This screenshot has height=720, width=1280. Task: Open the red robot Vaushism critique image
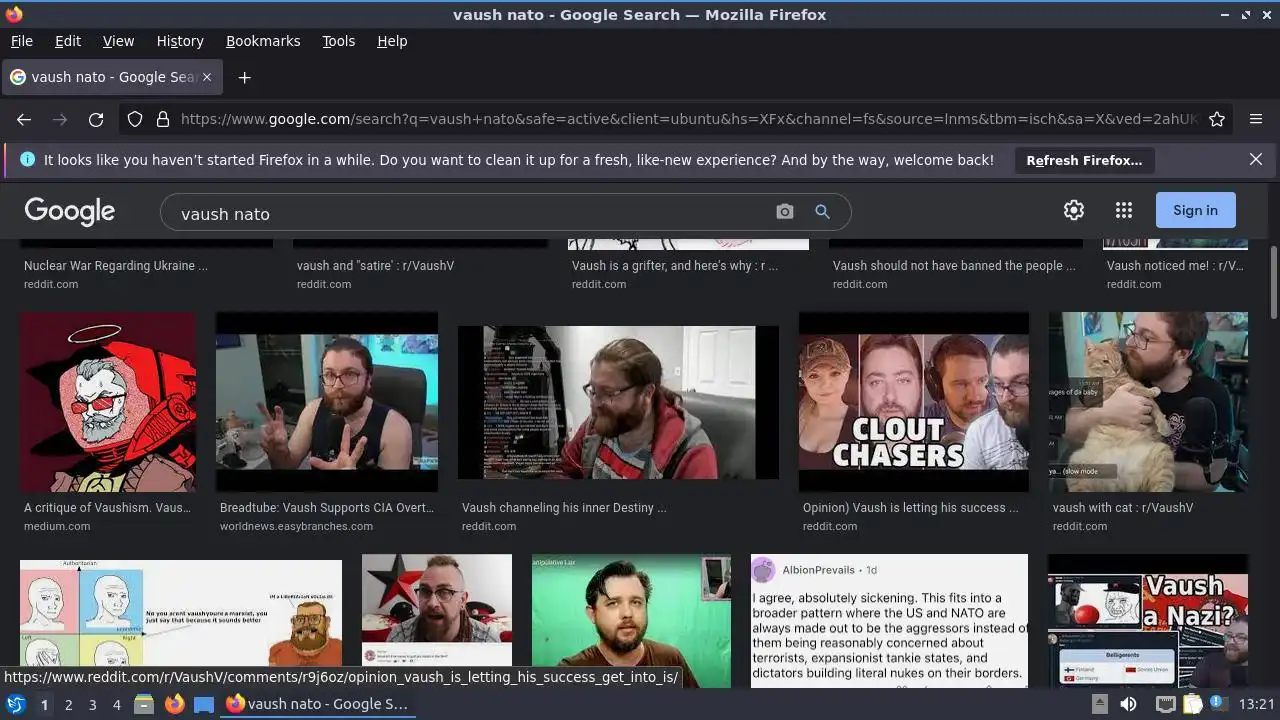pos(108,402)
